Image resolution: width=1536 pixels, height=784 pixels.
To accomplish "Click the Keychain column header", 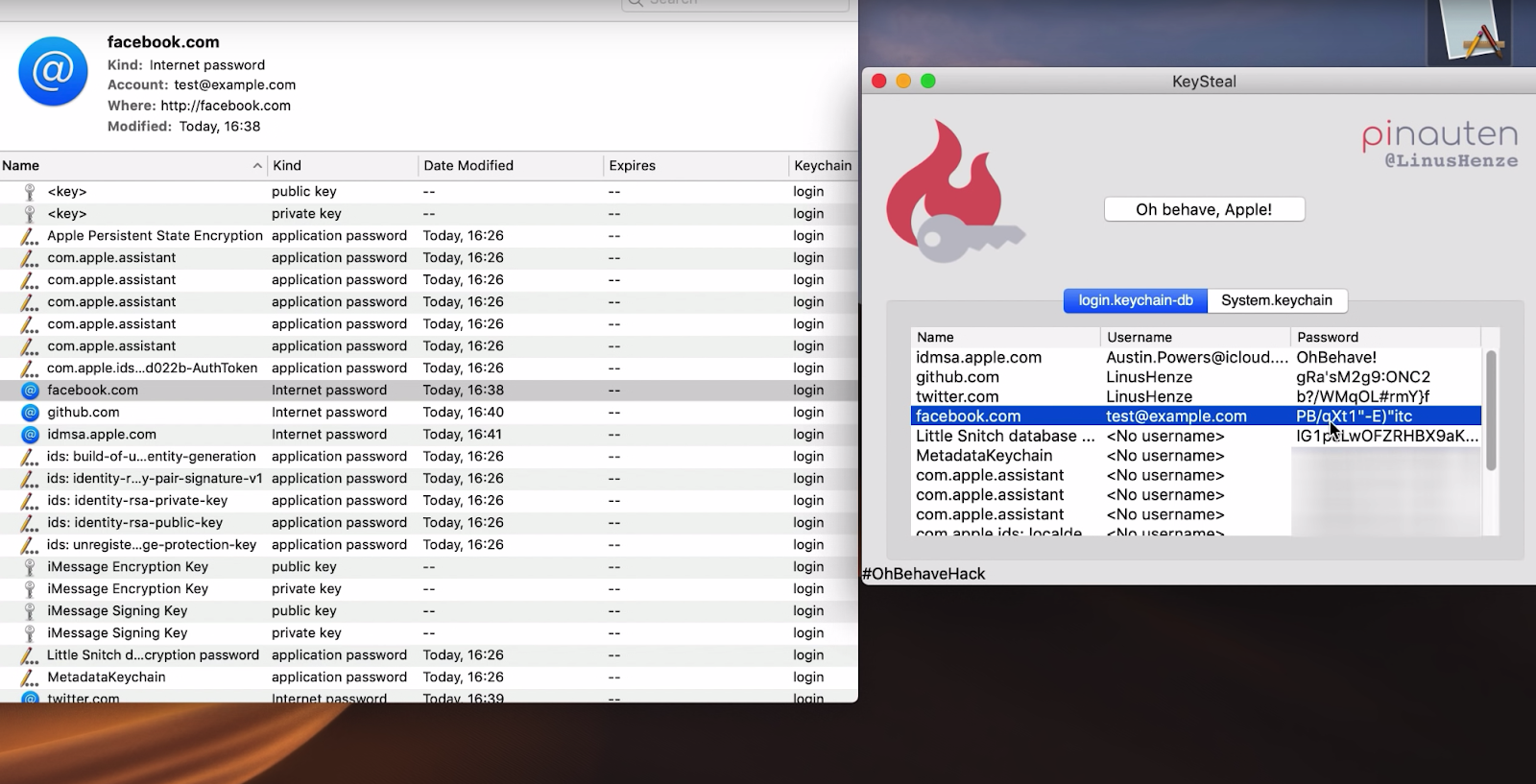I will [823, 166].
